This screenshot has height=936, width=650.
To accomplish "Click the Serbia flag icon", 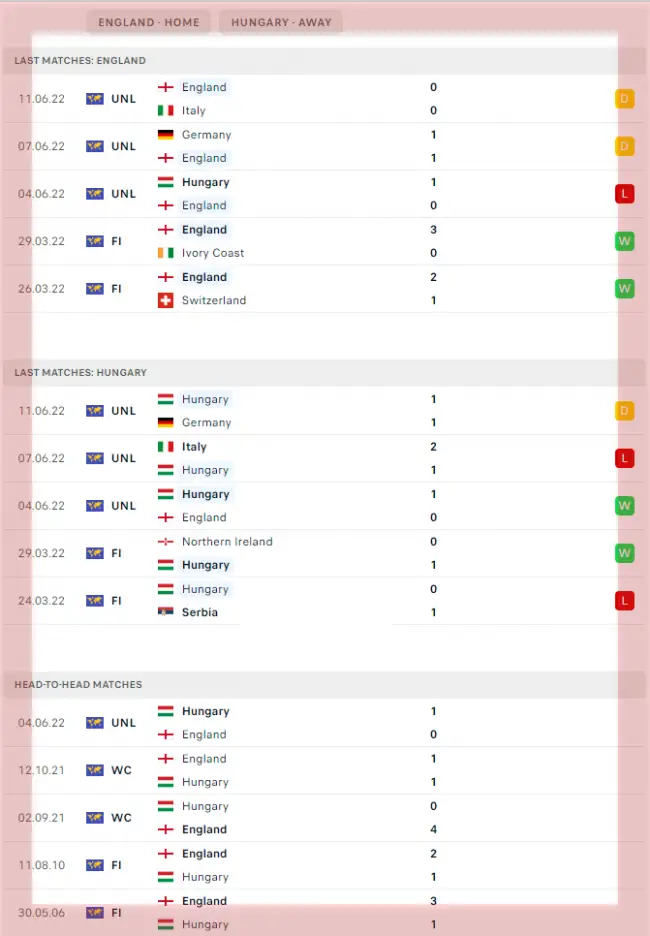I will point(166,612).
